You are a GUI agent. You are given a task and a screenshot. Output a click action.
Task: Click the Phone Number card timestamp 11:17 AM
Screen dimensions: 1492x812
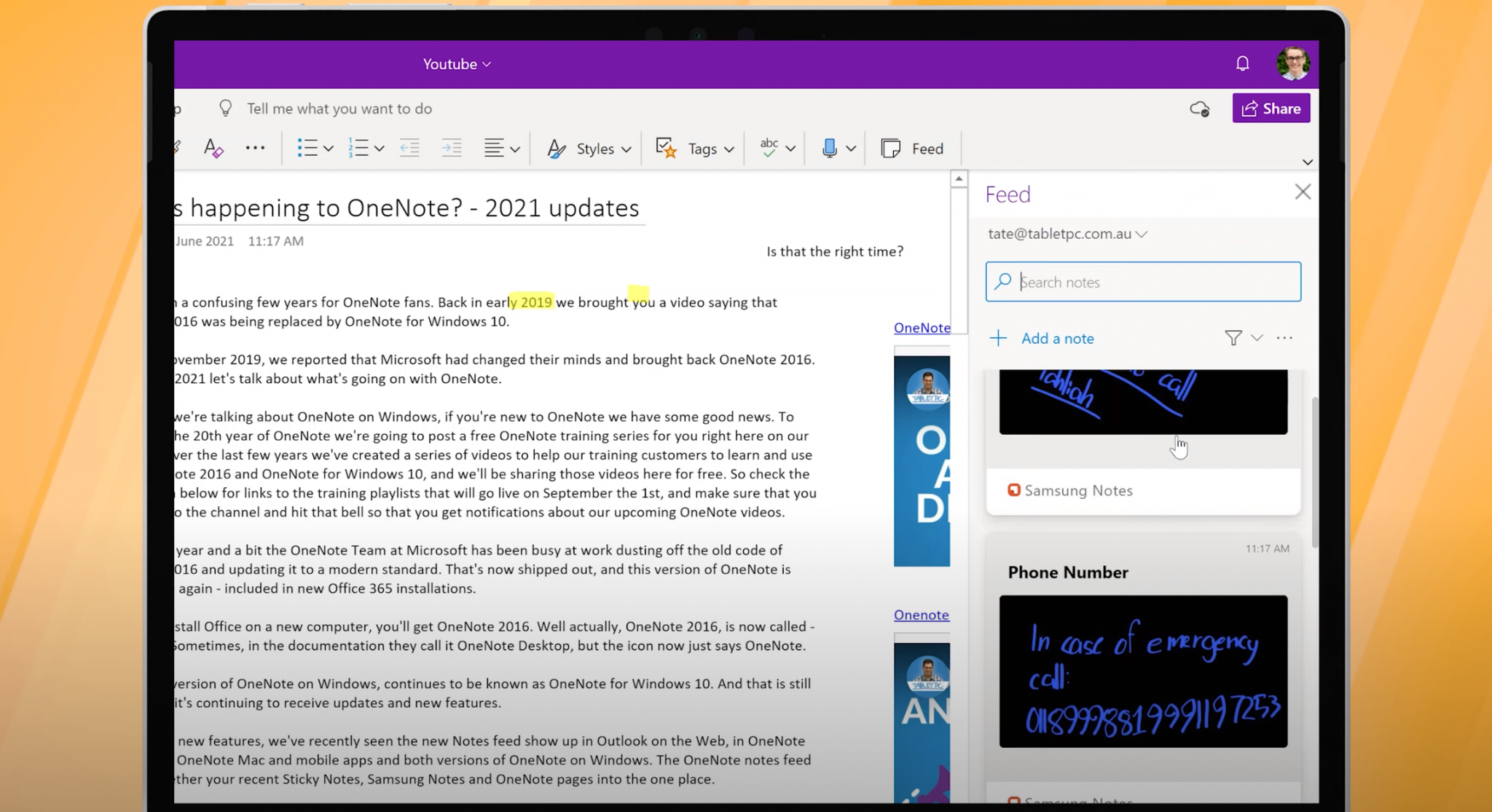coord(1267,548)
